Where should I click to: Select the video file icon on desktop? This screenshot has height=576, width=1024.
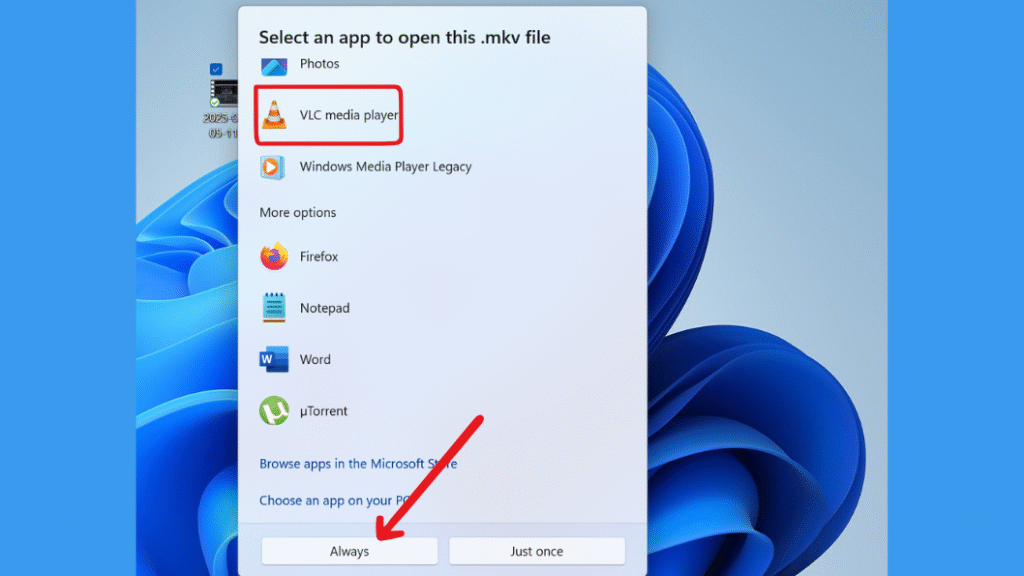tap(224, 93)
